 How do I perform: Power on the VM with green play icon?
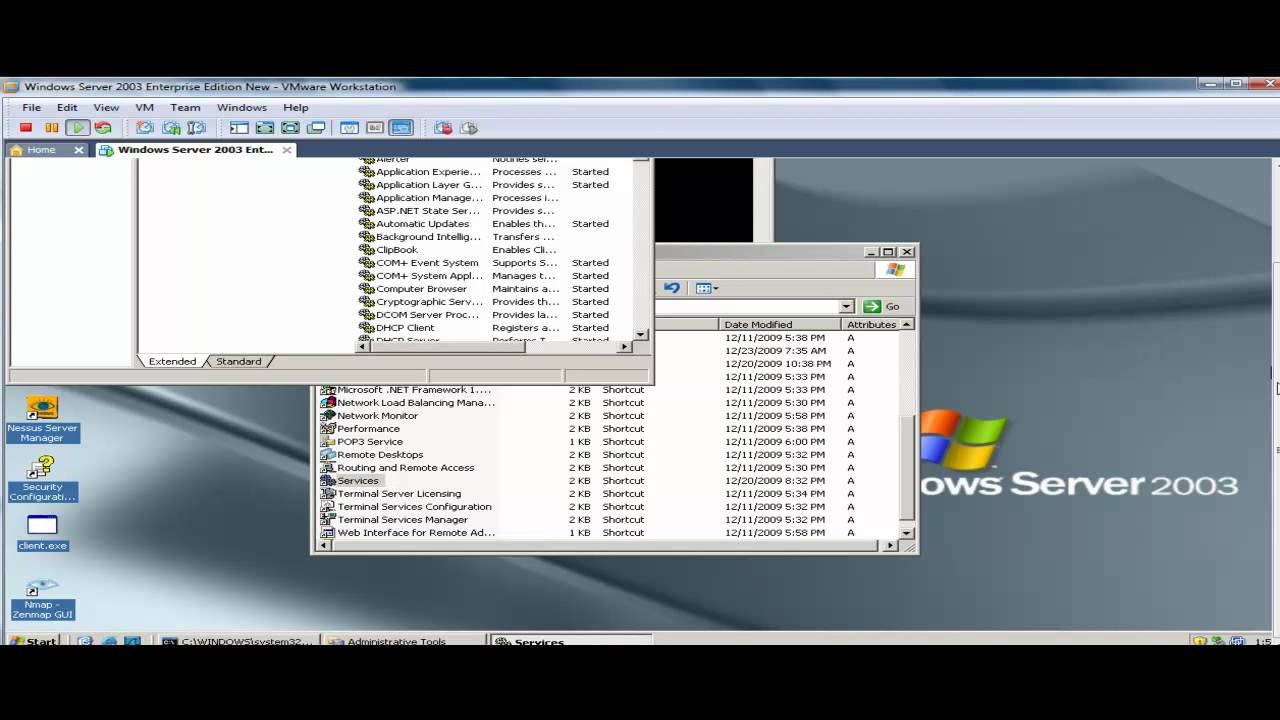[x=78, y=128]
